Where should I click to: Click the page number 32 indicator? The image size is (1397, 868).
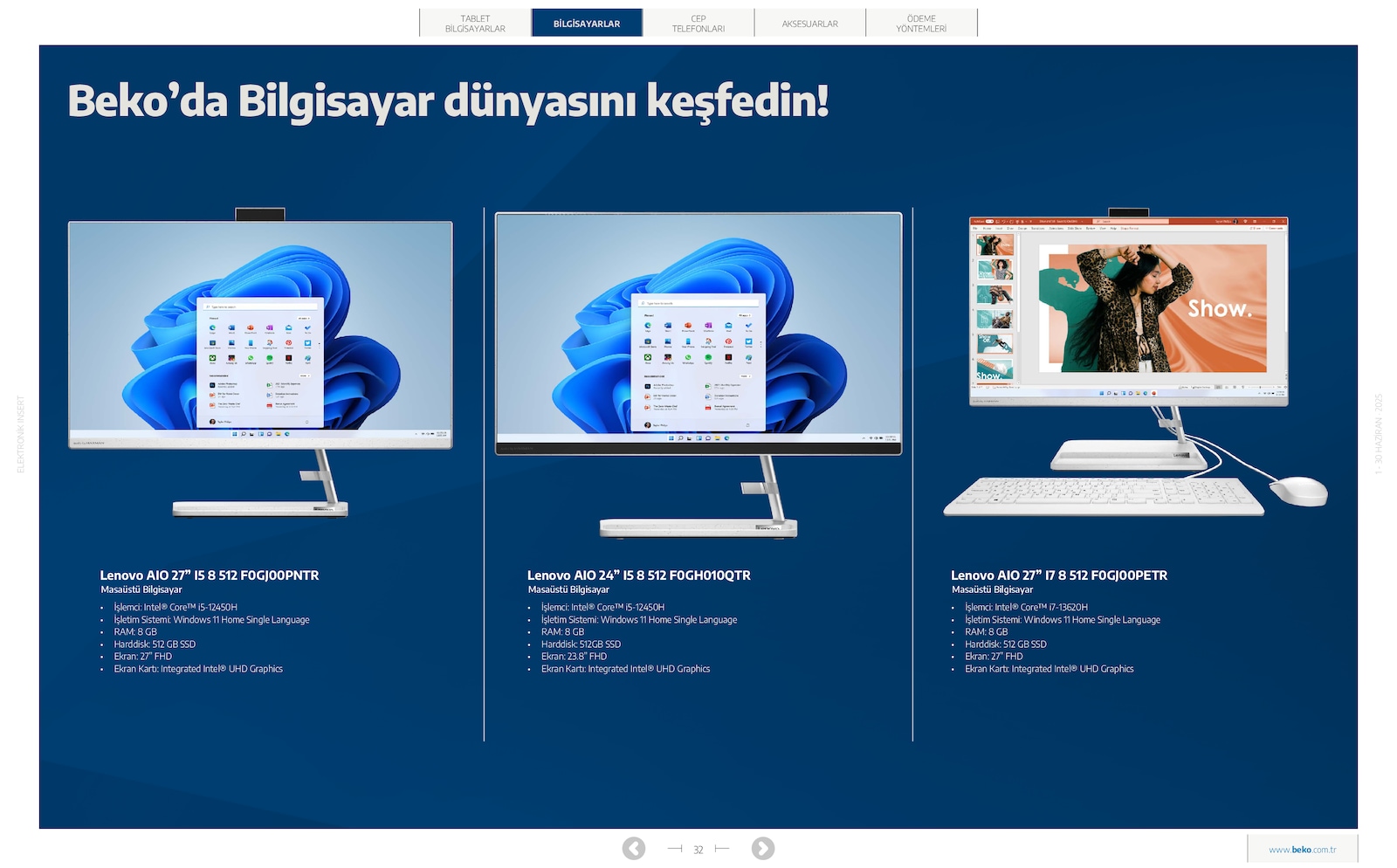click(698, 850)
